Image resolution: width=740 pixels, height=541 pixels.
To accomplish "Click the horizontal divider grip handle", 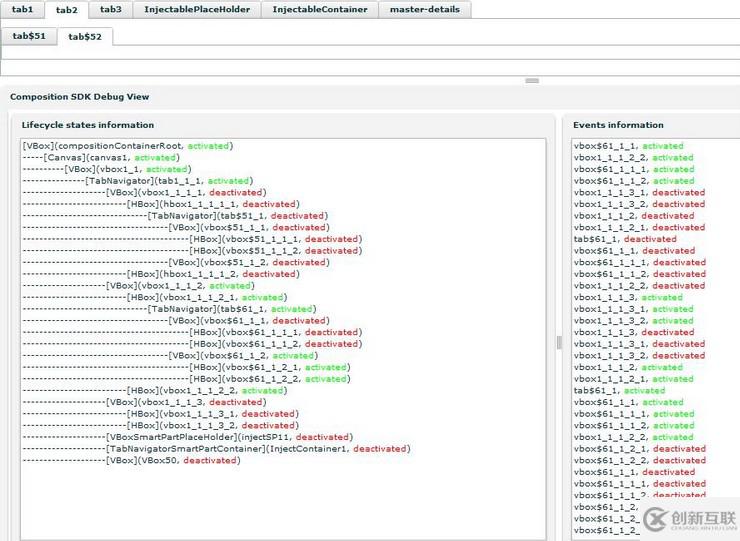I will click(532, 81).
